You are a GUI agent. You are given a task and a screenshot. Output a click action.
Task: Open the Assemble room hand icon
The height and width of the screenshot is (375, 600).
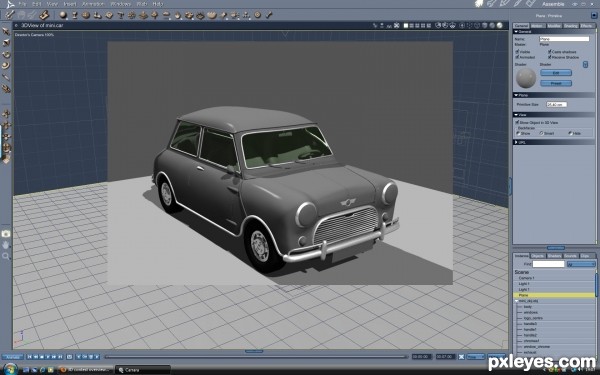coord(479,4)
